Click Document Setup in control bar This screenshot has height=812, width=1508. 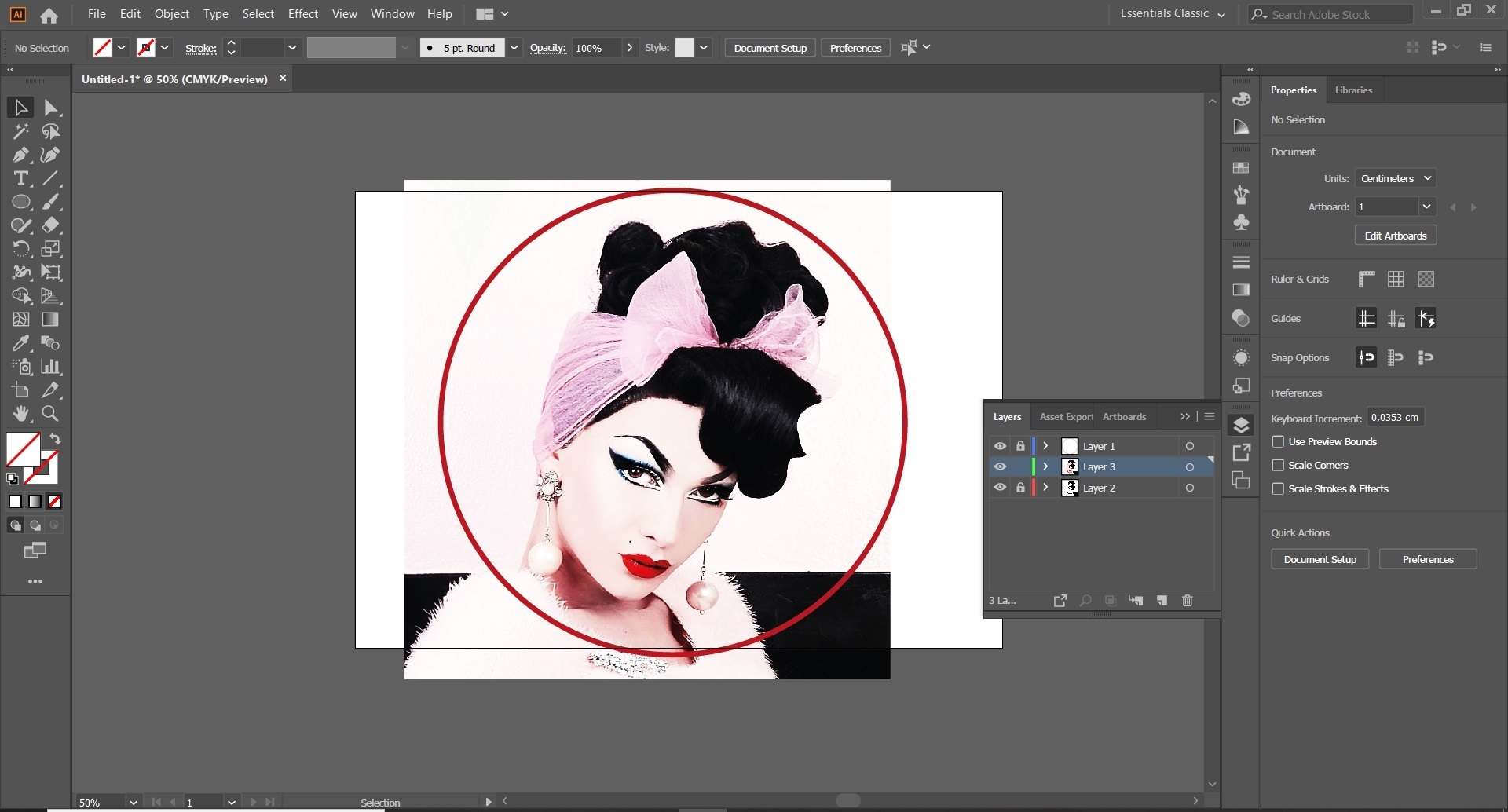[770, 48]
